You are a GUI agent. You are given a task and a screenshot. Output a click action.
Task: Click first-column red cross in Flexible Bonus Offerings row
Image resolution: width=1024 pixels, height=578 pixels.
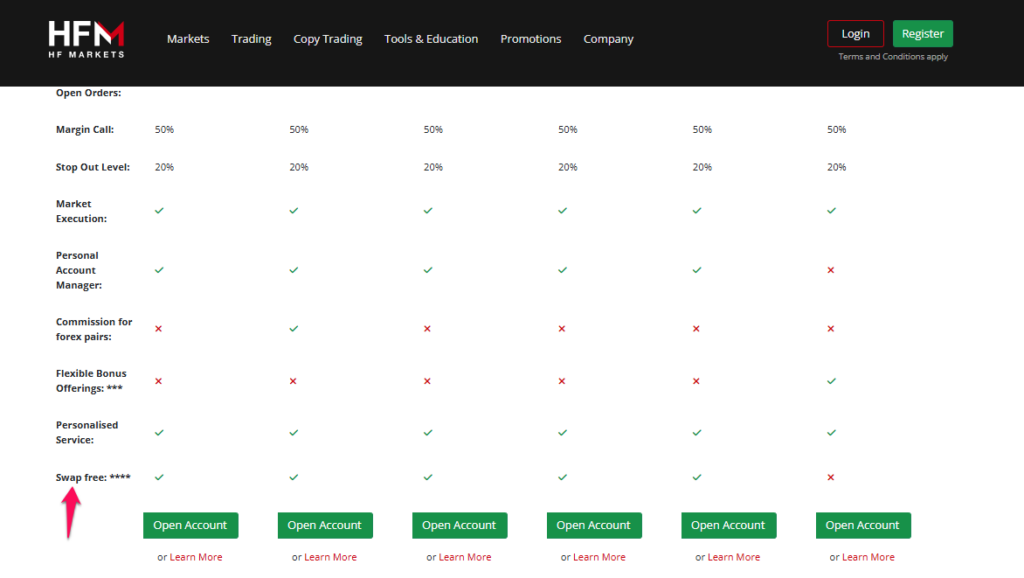pyautogui.click(x=158, y=381)
